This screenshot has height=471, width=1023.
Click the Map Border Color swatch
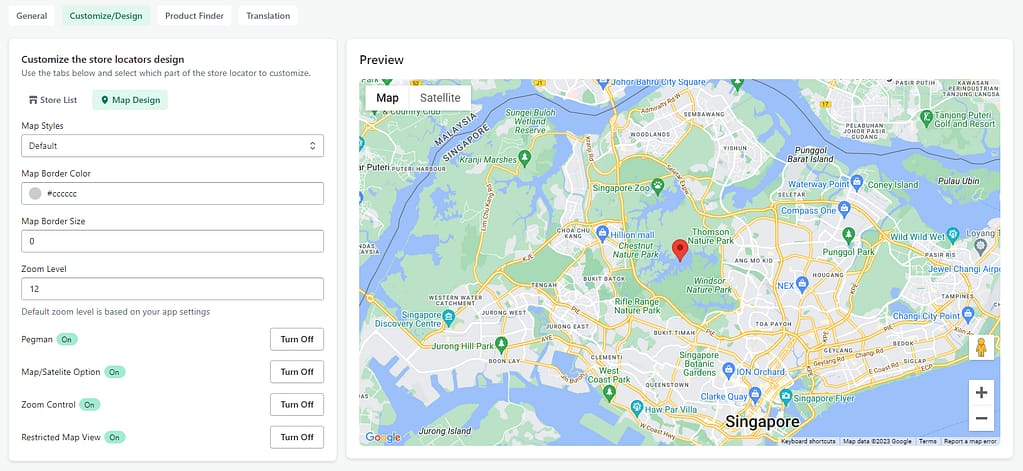(36, 194)
